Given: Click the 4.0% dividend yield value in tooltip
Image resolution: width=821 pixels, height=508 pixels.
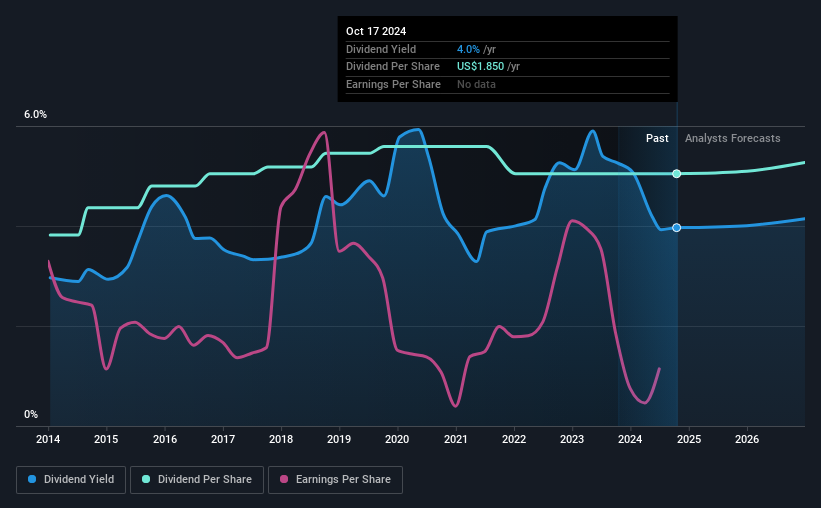Looking at the screenshot, I should 468,49.
